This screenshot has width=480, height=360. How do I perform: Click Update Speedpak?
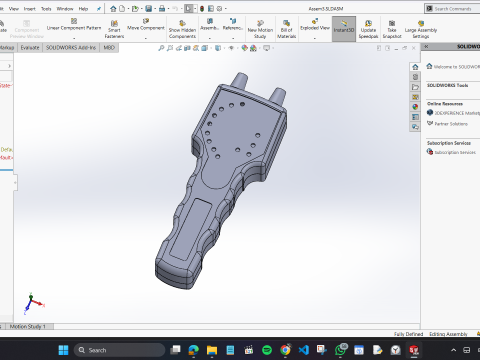click(x=368, y=29)
